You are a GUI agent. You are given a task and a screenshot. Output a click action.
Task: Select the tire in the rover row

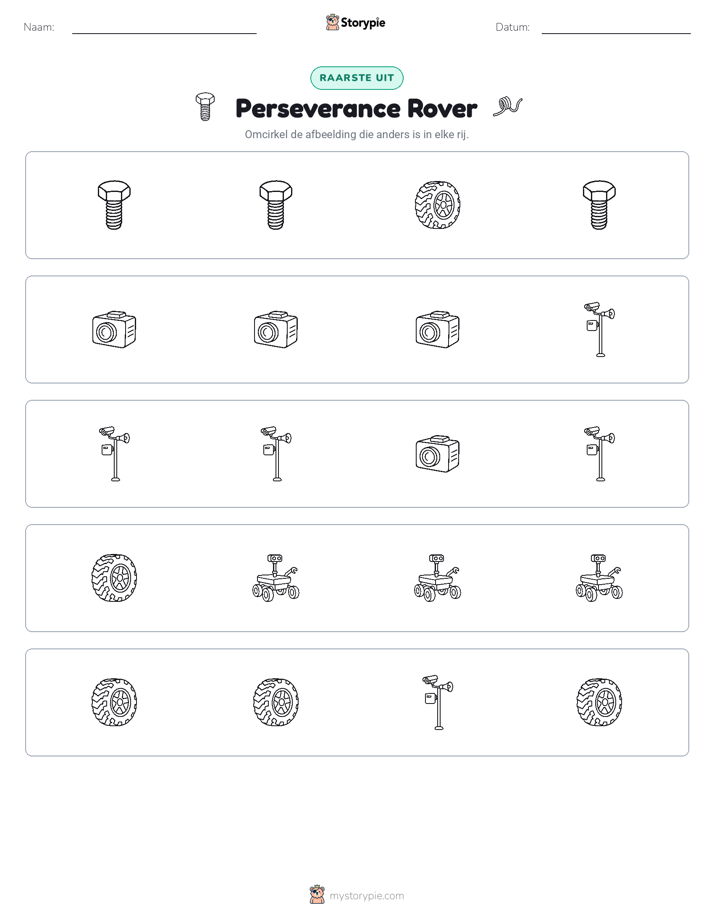click(x=114, y=578)
